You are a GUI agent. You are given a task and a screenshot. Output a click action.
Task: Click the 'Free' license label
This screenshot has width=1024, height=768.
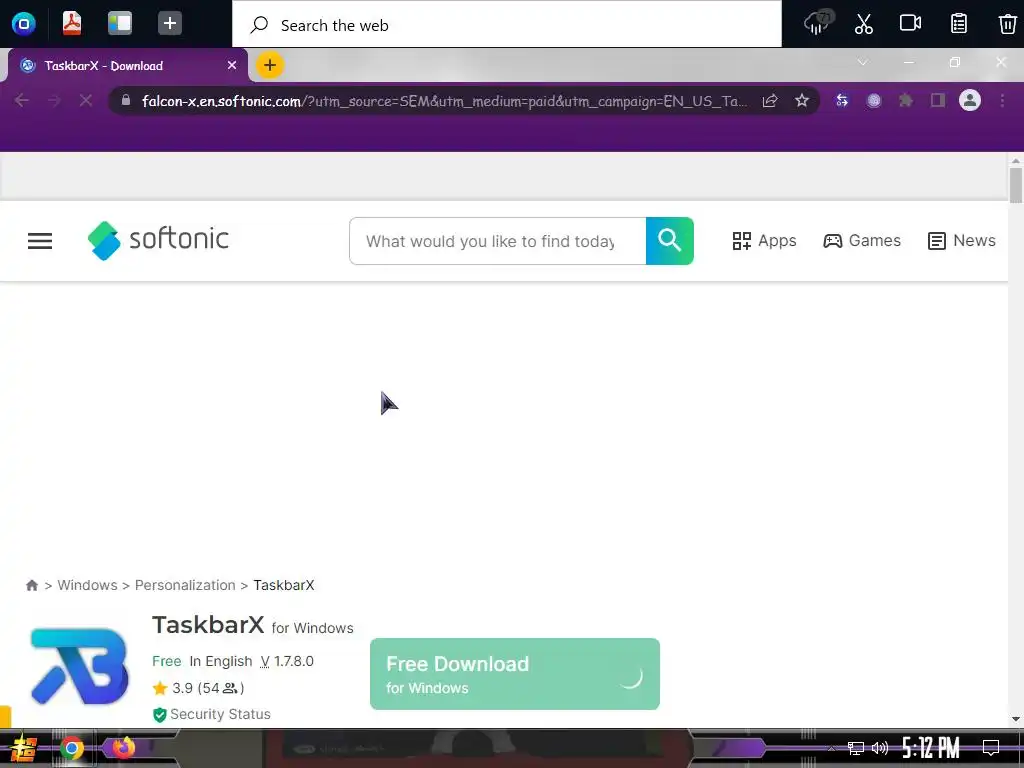point(167,661)
